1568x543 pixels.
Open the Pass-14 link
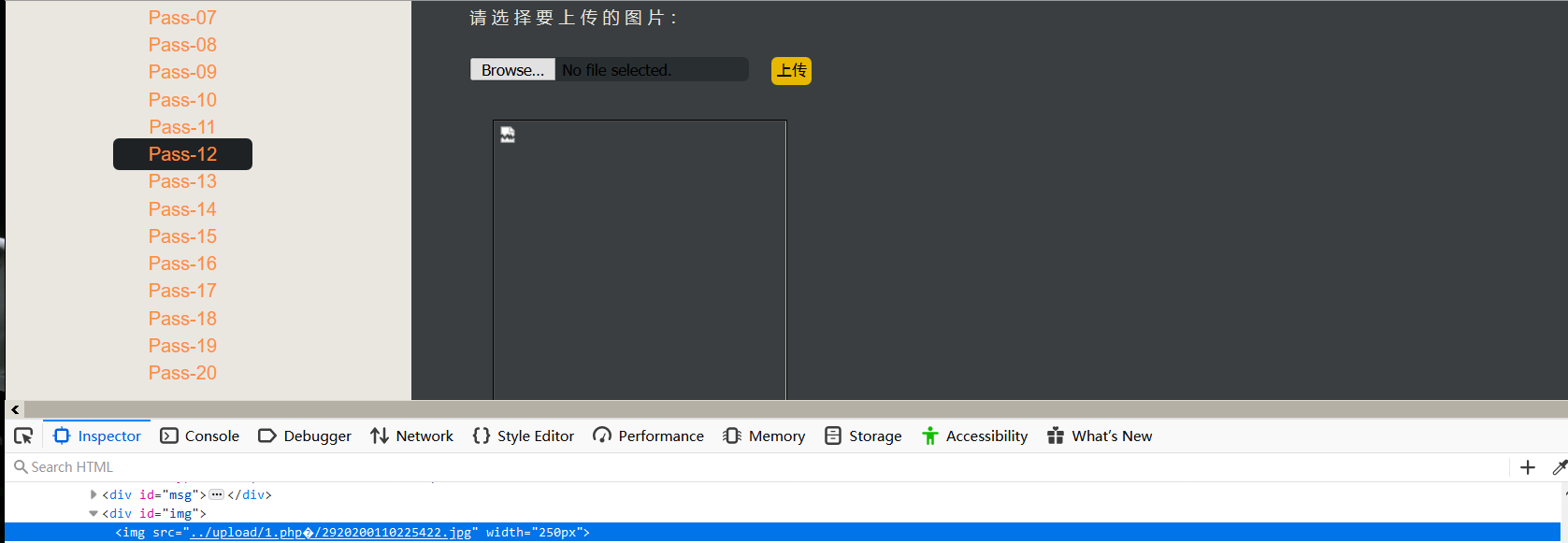coord(182,209)
